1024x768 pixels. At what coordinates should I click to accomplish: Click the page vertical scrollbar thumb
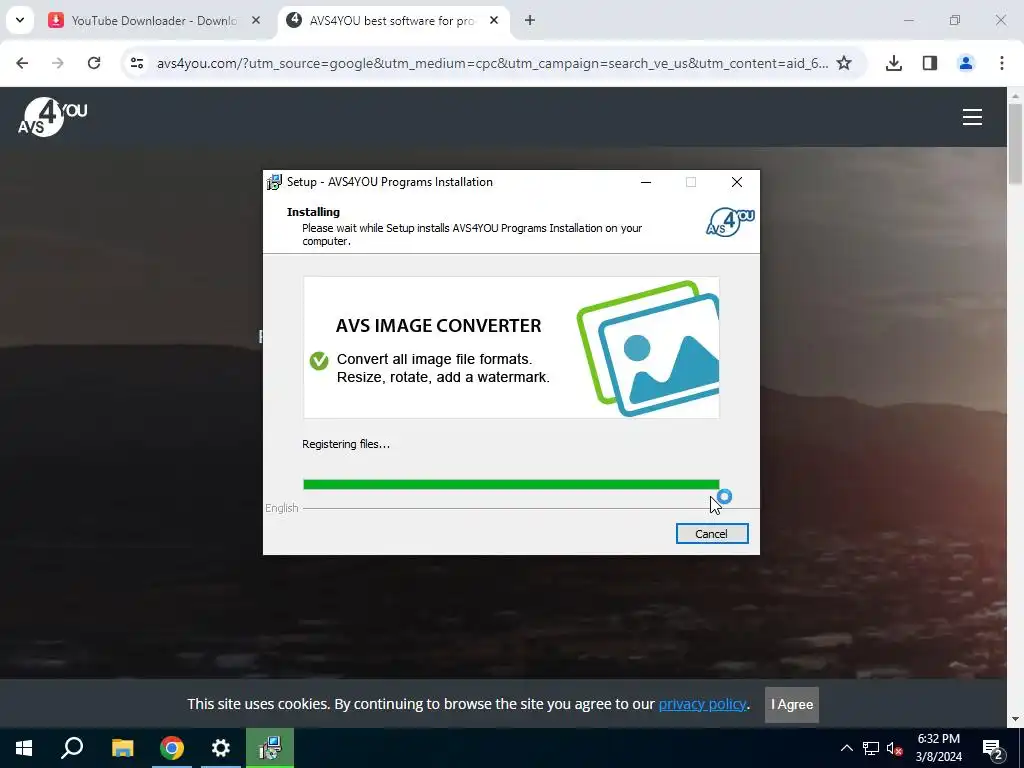click(x=1015, y=142)
